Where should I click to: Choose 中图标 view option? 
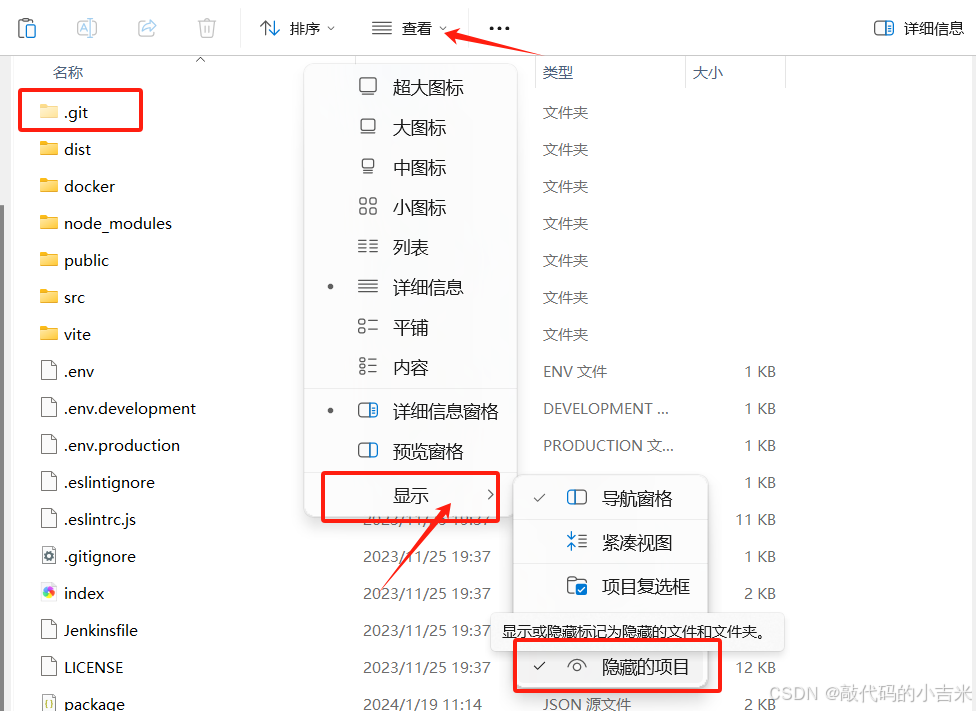pos(410,167)
